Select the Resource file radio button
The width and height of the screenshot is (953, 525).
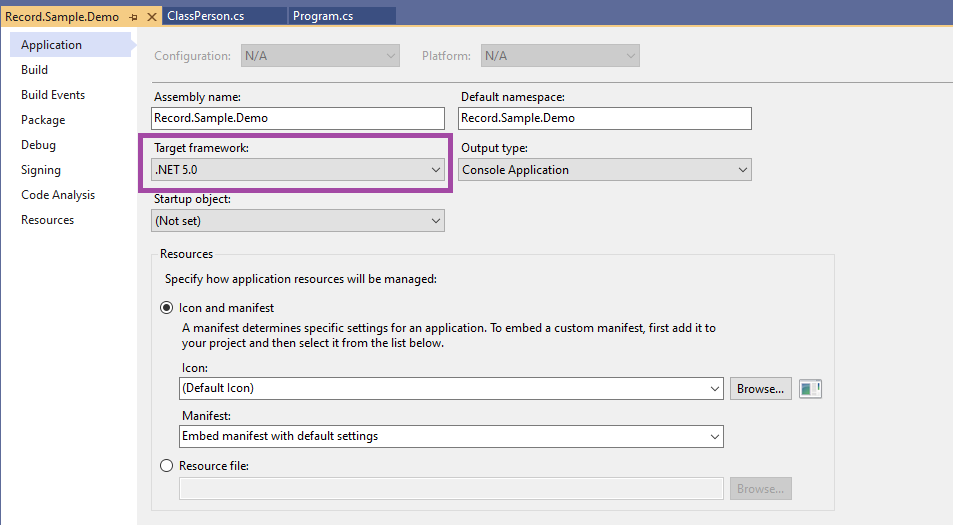coord(167,465)
